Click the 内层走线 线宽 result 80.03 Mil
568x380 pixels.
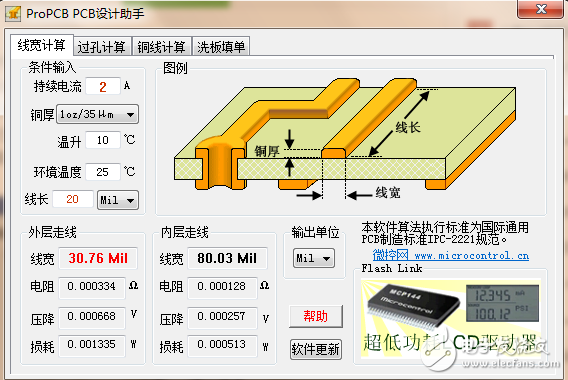(x=227, y=258)
